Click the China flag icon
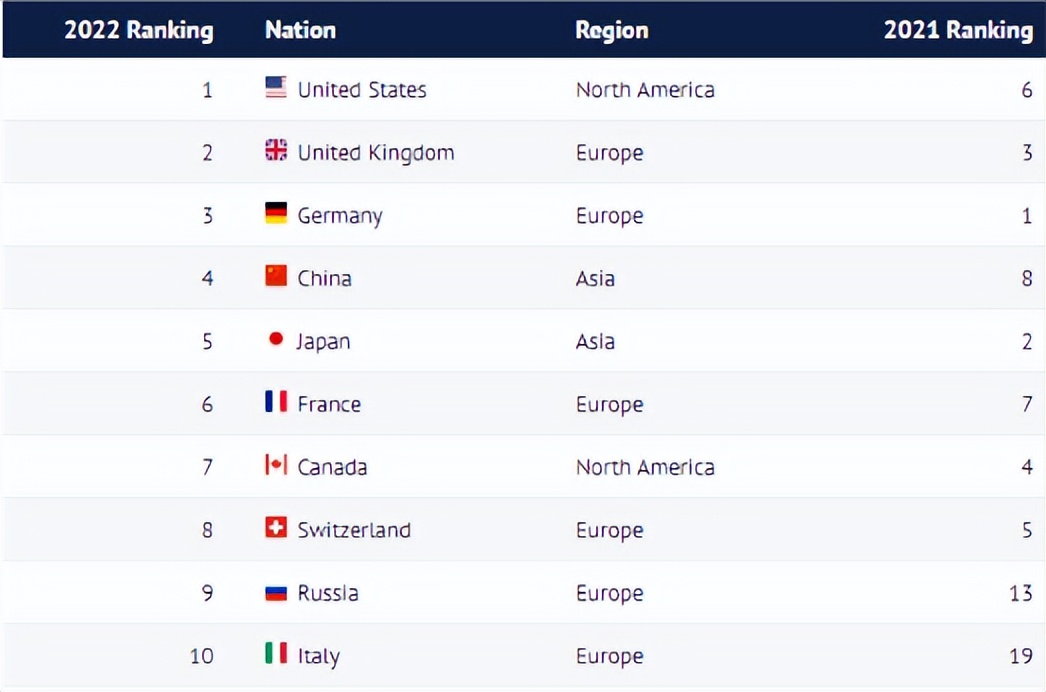 pyautogui.click(x=276, y=277)
